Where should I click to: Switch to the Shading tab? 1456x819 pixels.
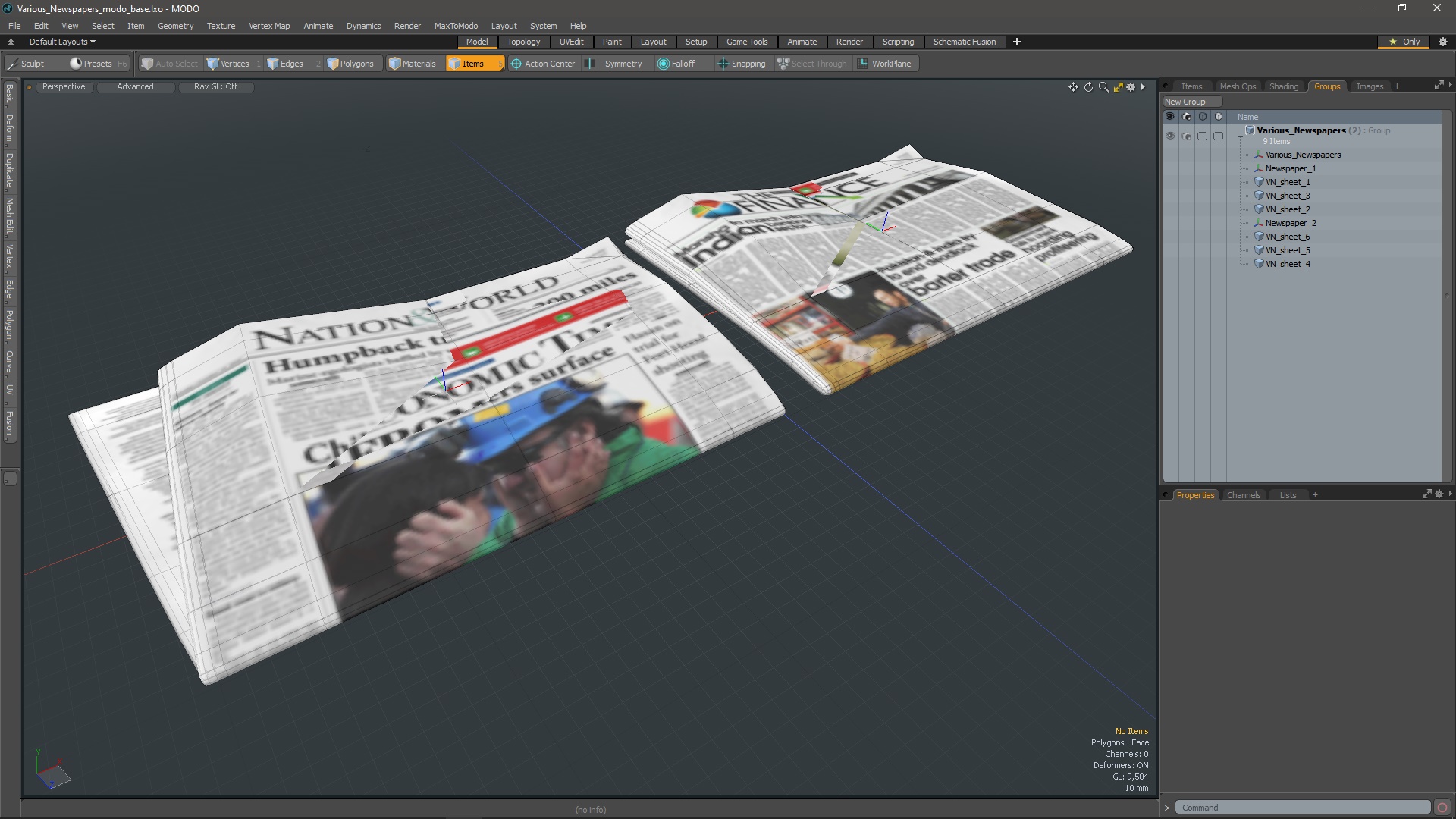coord(1283,86)
